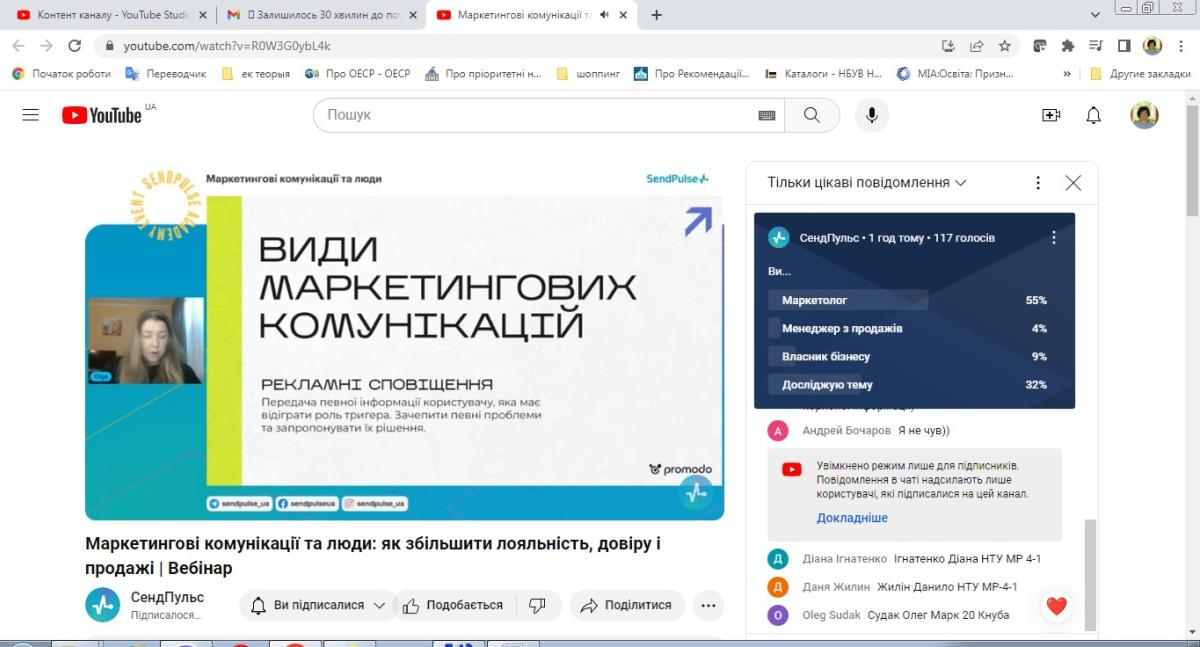Dislike the video with thumbs down

point(537,605)
